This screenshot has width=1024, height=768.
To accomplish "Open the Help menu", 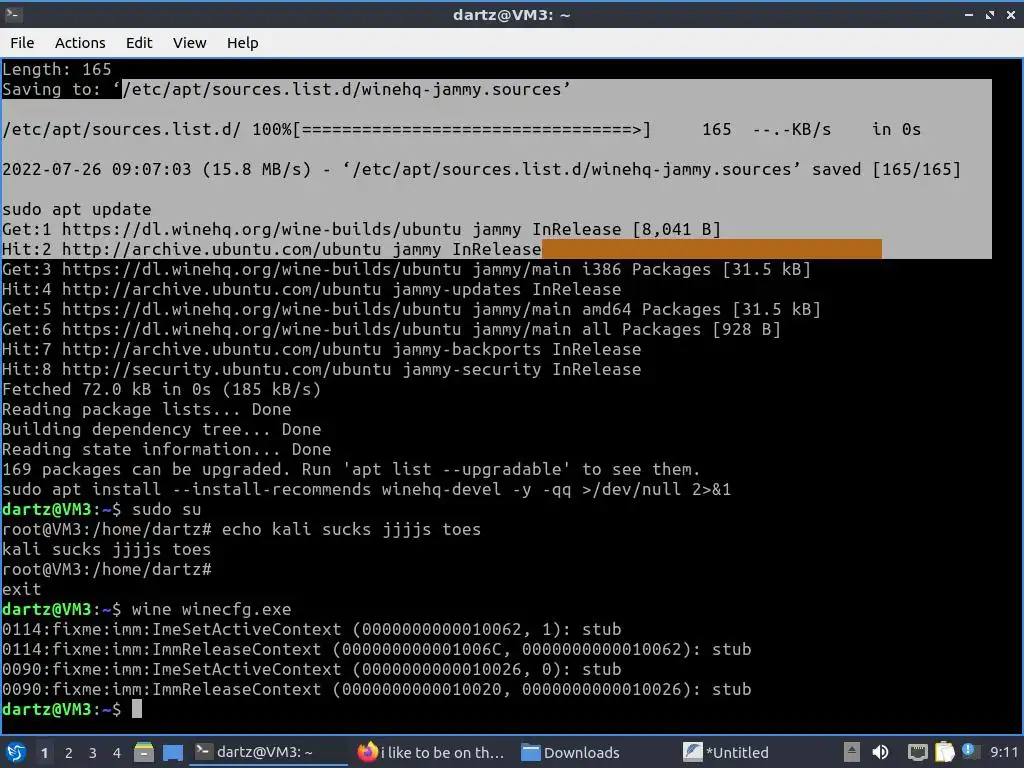I will (242, 42).
